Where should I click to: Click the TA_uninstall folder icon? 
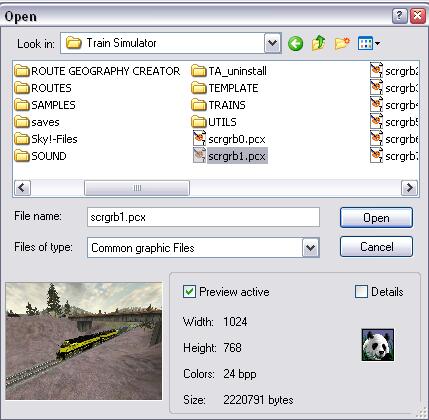tap(199, 71)
